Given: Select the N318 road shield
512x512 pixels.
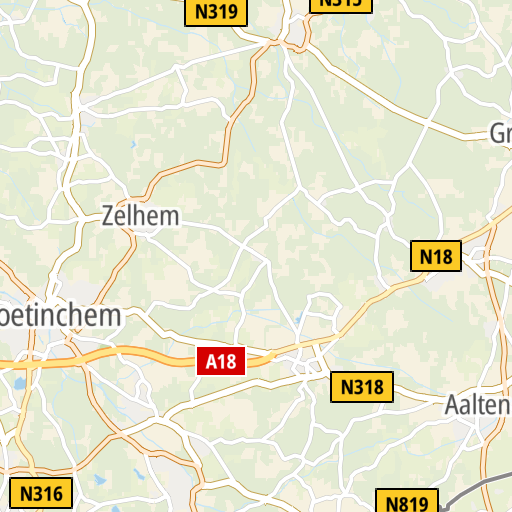Looking at the screenshot, I should tap(362, 387).
